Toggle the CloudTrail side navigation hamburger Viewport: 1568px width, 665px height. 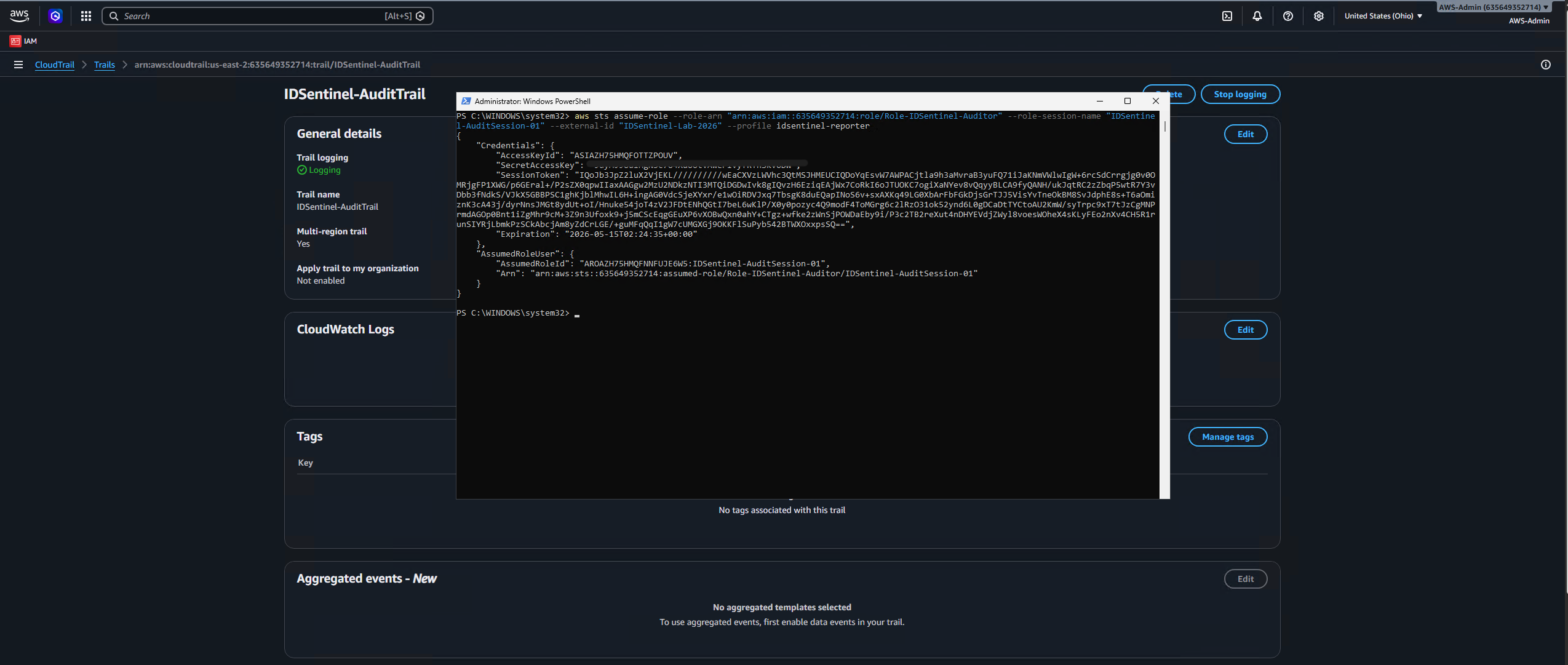pyautogui.click(x=18, y=65)
